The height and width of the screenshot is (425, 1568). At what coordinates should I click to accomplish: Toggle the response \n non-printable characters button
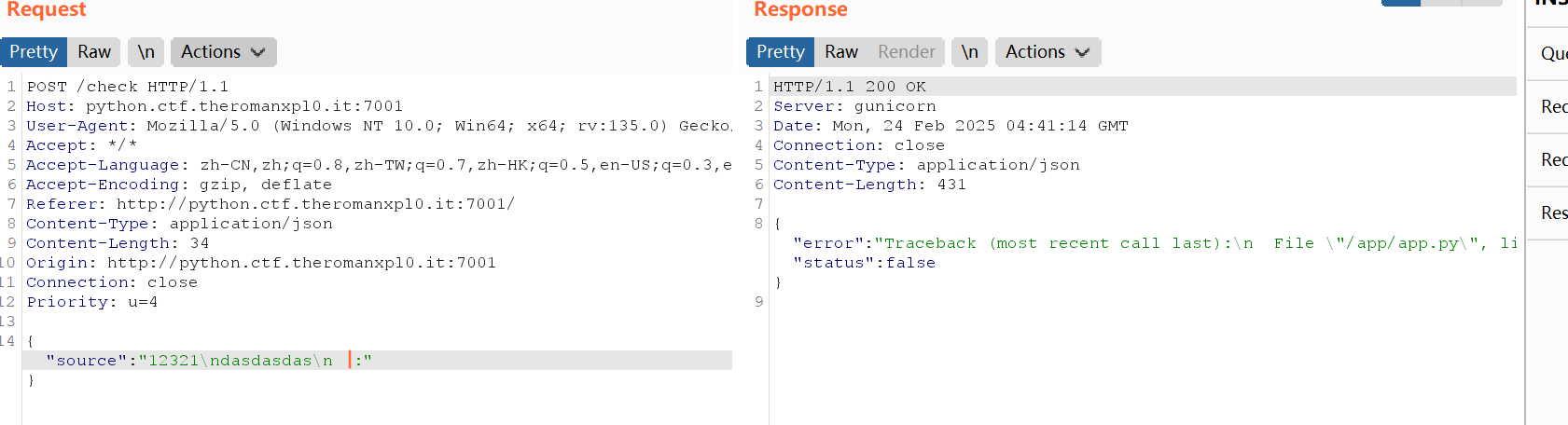[970, 52]
